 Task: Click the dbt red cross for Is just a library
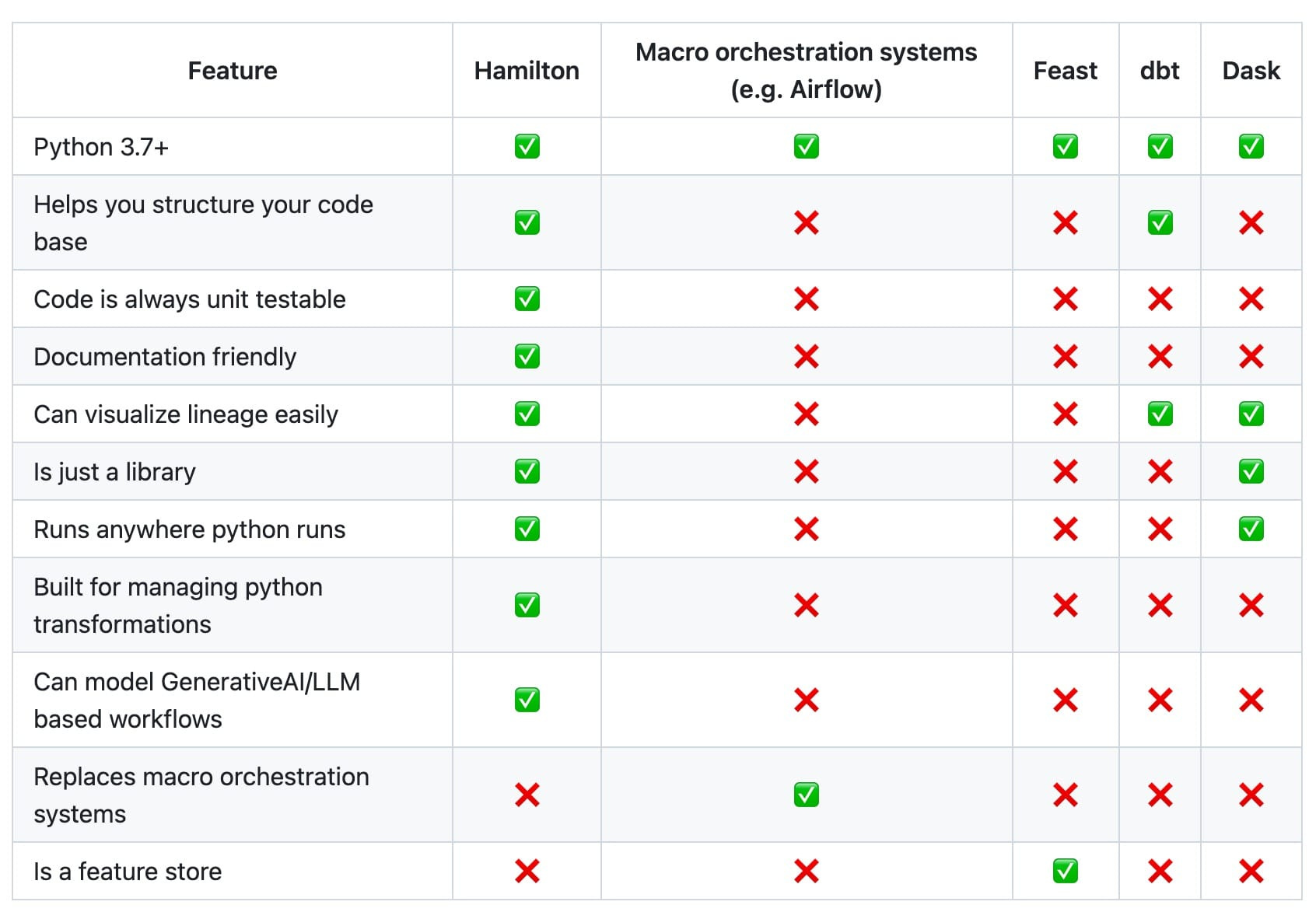[x=1160, y=471]
